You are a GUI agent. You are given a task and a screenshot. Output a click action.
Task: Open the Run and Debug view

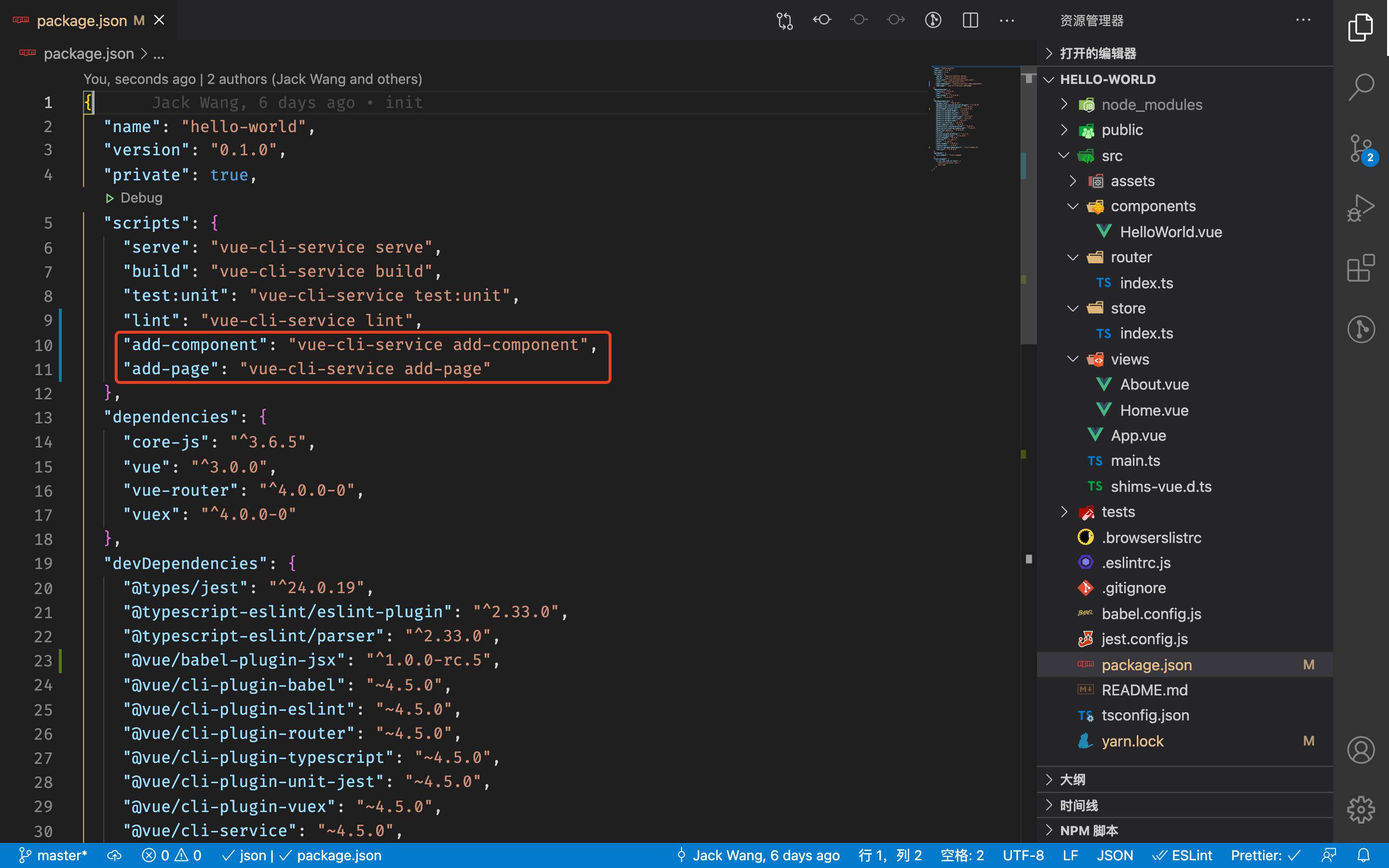coord(1360,208)
